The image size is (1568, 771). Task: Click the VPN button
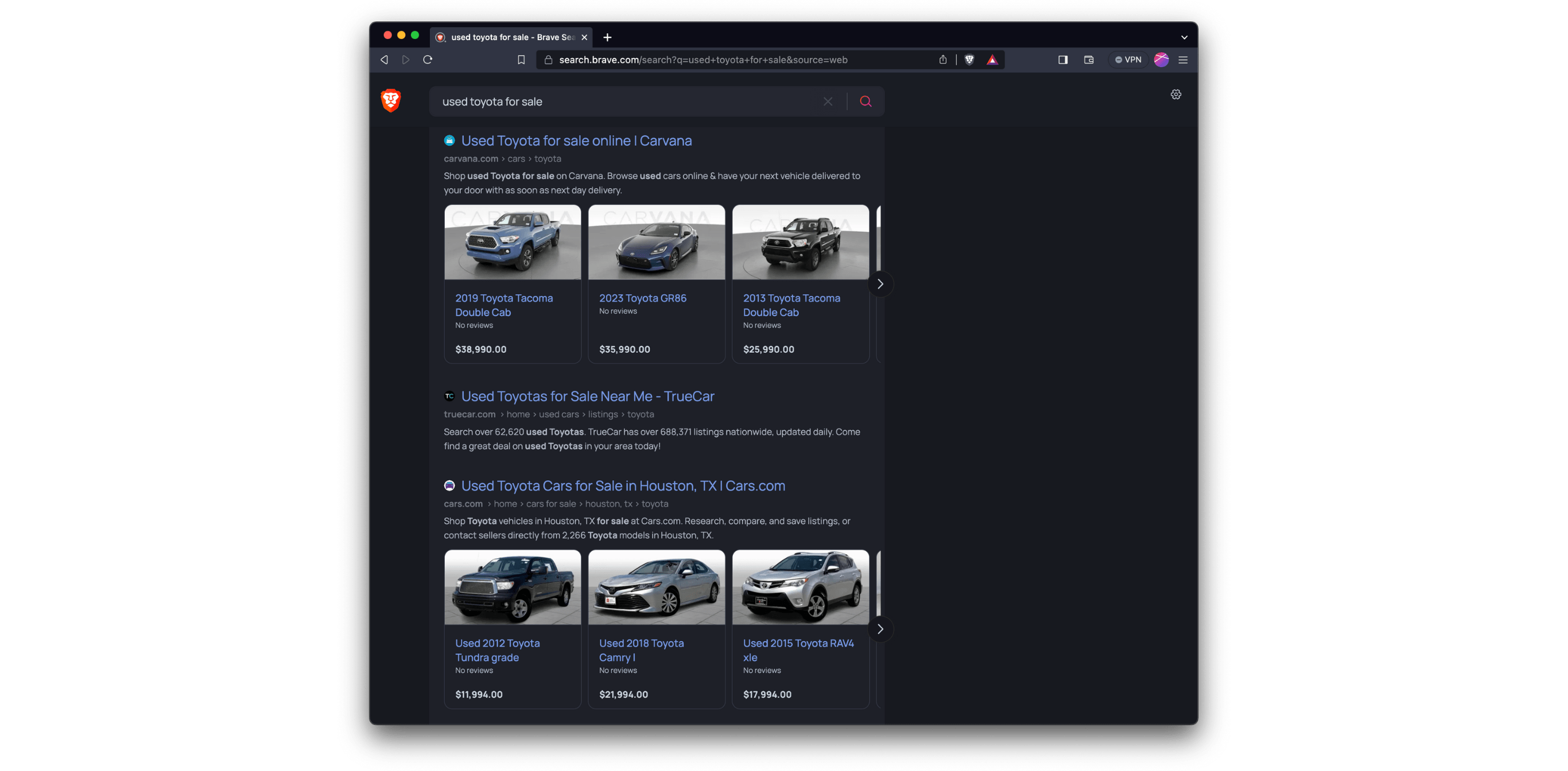coord(1128,60)
